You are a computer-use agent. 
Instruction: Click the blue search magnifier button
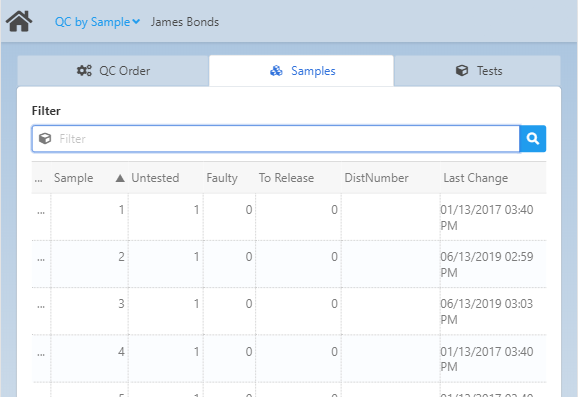[532, 139]
